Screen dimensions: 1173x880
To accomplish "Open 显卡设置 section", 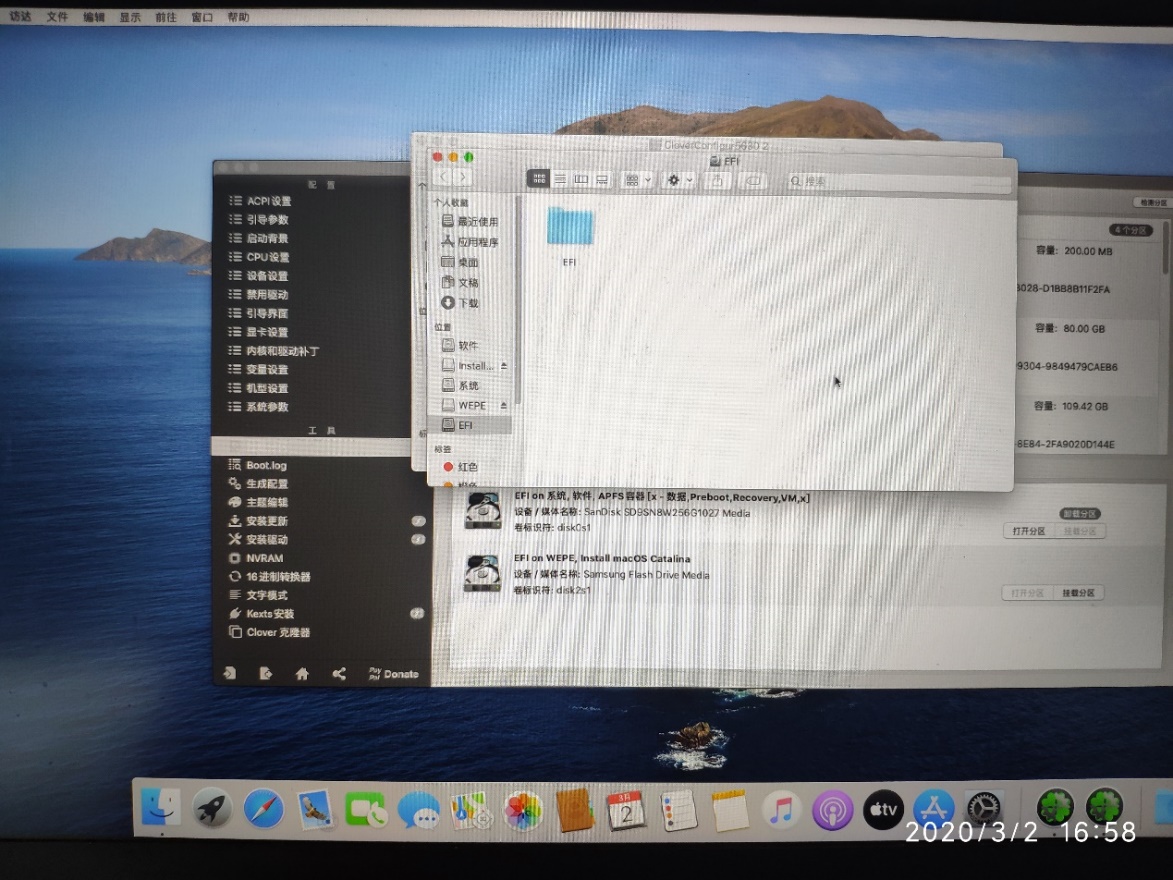I will coord(258,331).
